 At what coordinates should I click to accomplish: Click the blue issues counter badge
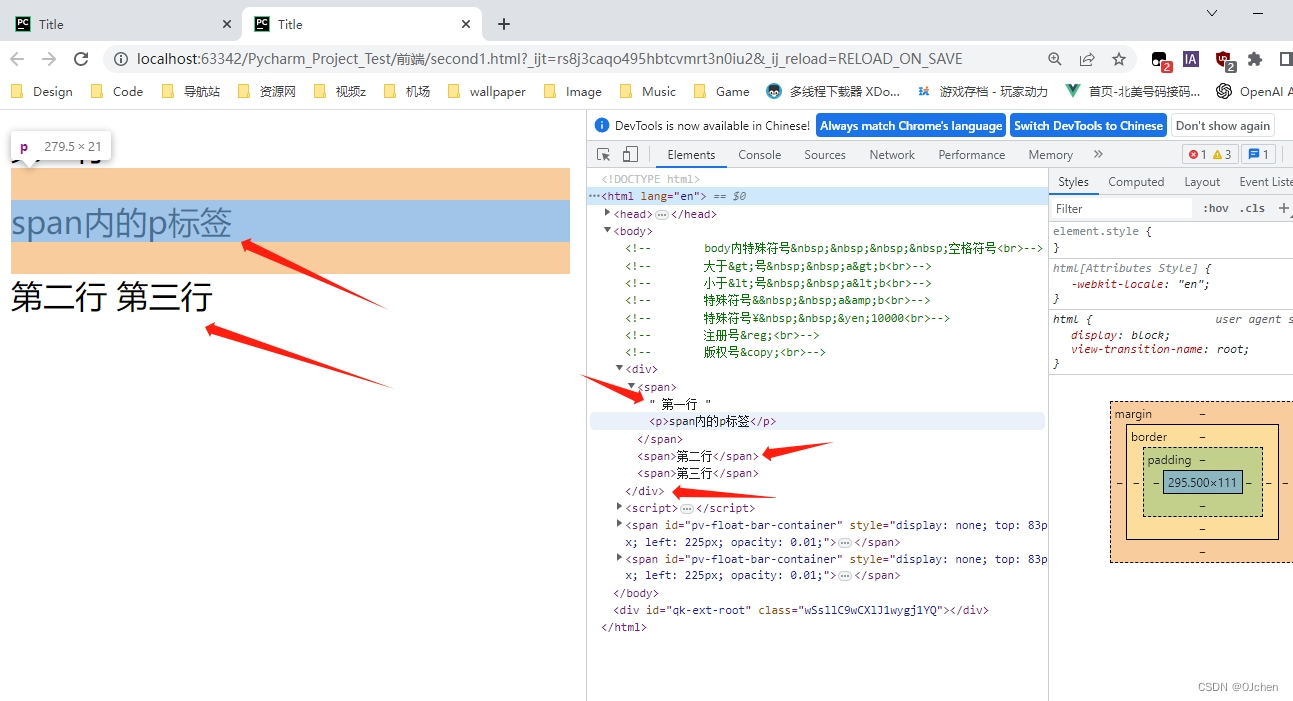(x=1258, y=154)
